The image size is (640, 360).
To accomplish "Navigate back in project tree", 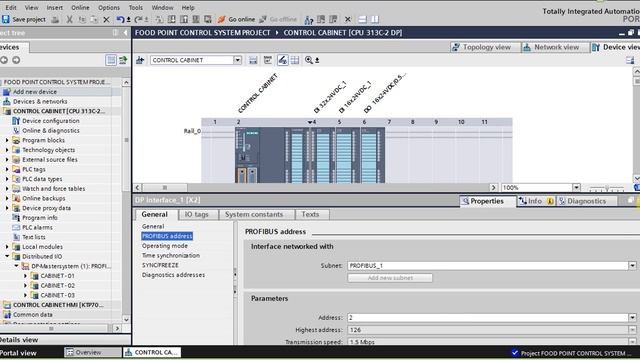I will [x=4, y=60].
